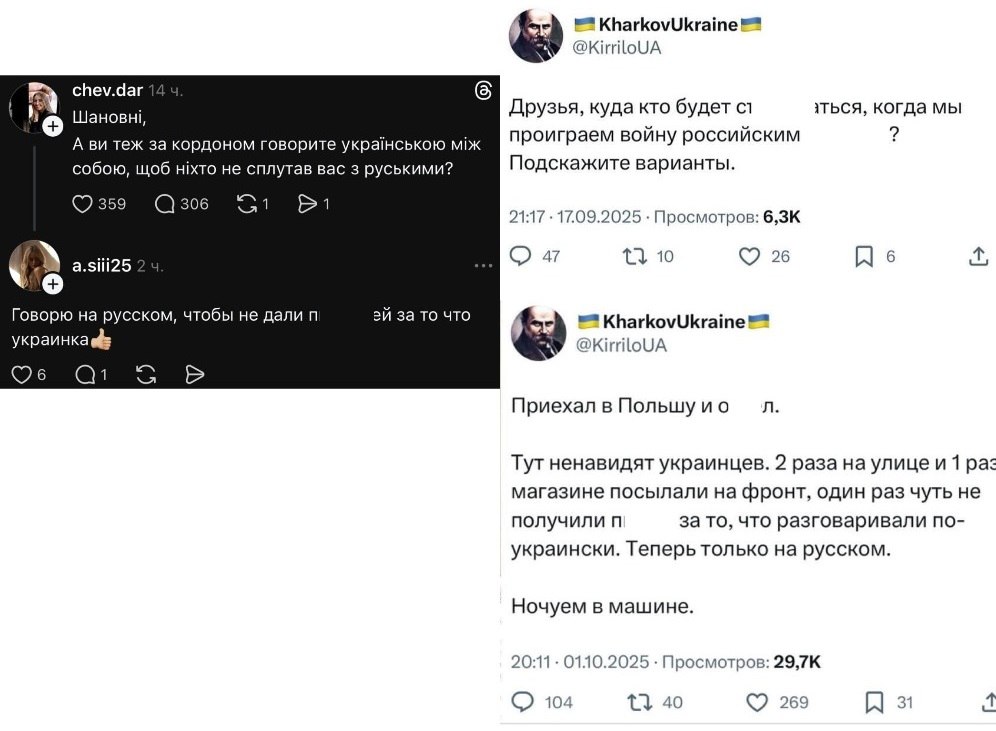
Task: Bookmark the 17.09.2025 tweet
Action: [864, 256]
